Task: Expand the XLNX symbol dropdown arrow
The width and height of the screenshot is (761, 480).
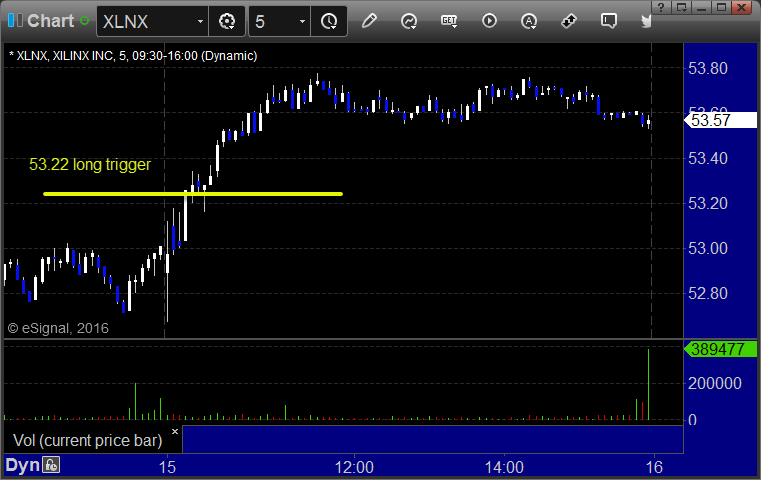Action: tap(200, 22)
